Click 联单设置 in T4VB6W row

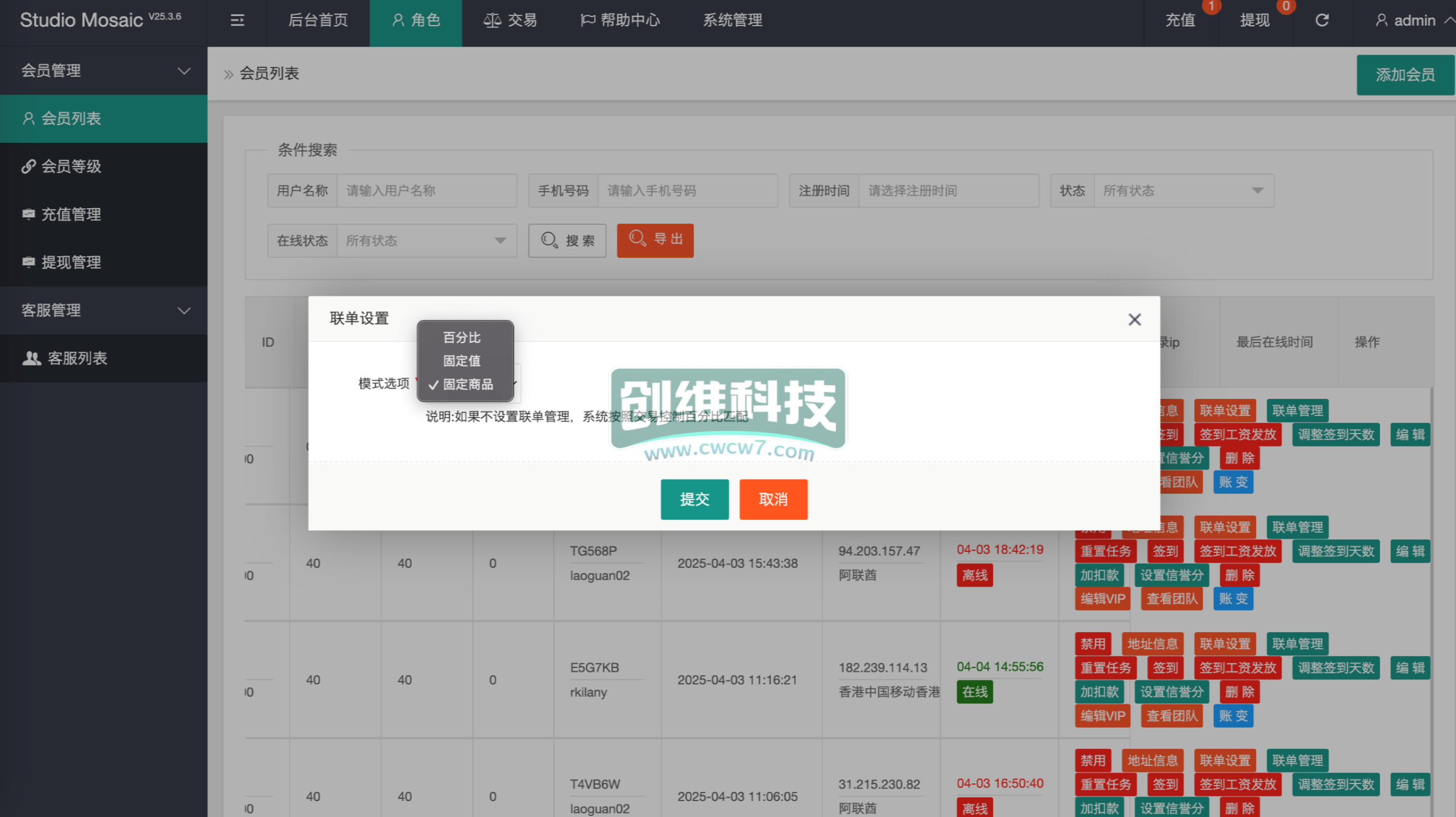1225,761
